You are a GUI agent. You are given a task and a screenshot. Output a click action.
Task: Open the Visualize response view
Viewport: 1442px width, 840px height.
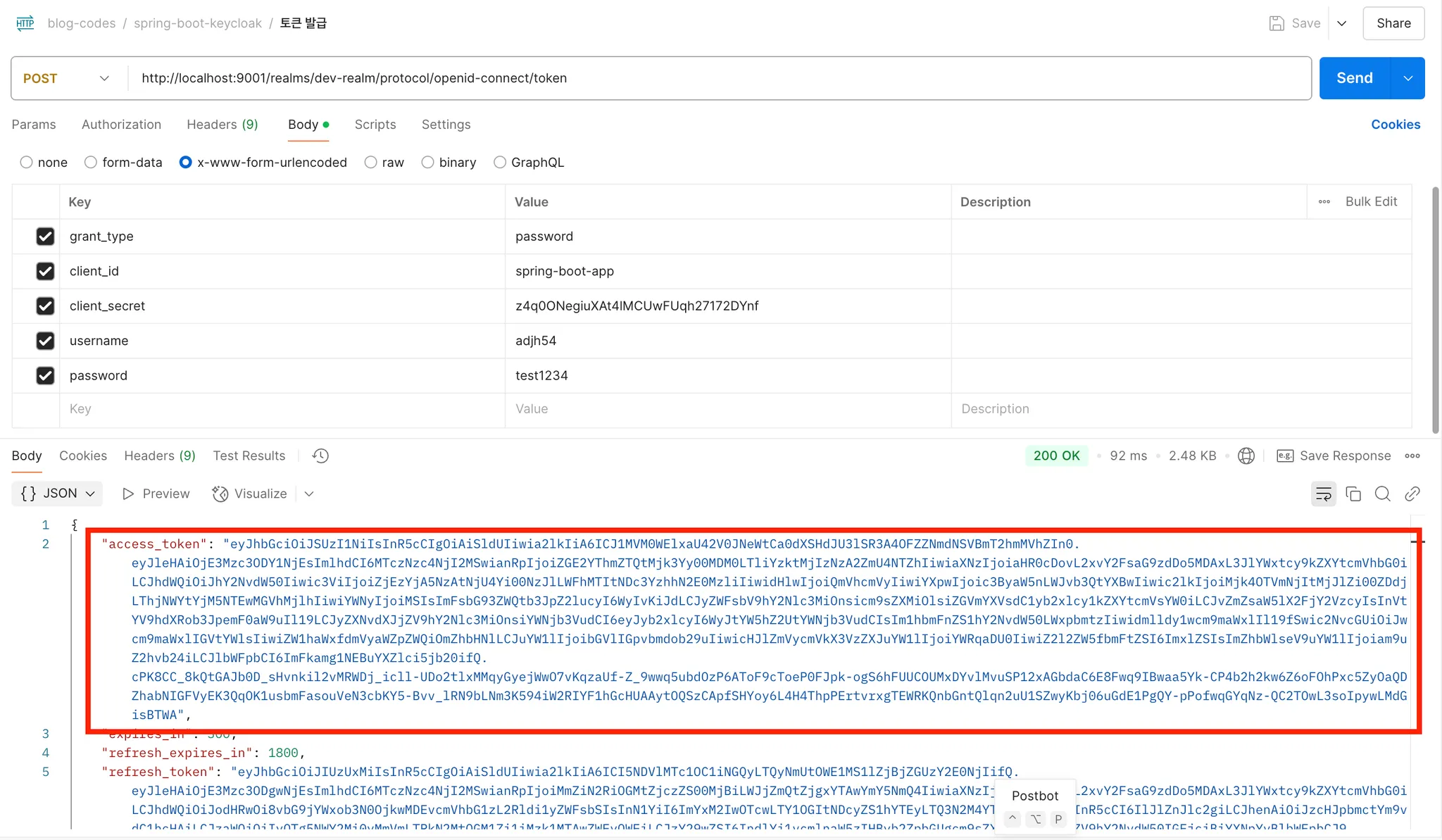250,494
